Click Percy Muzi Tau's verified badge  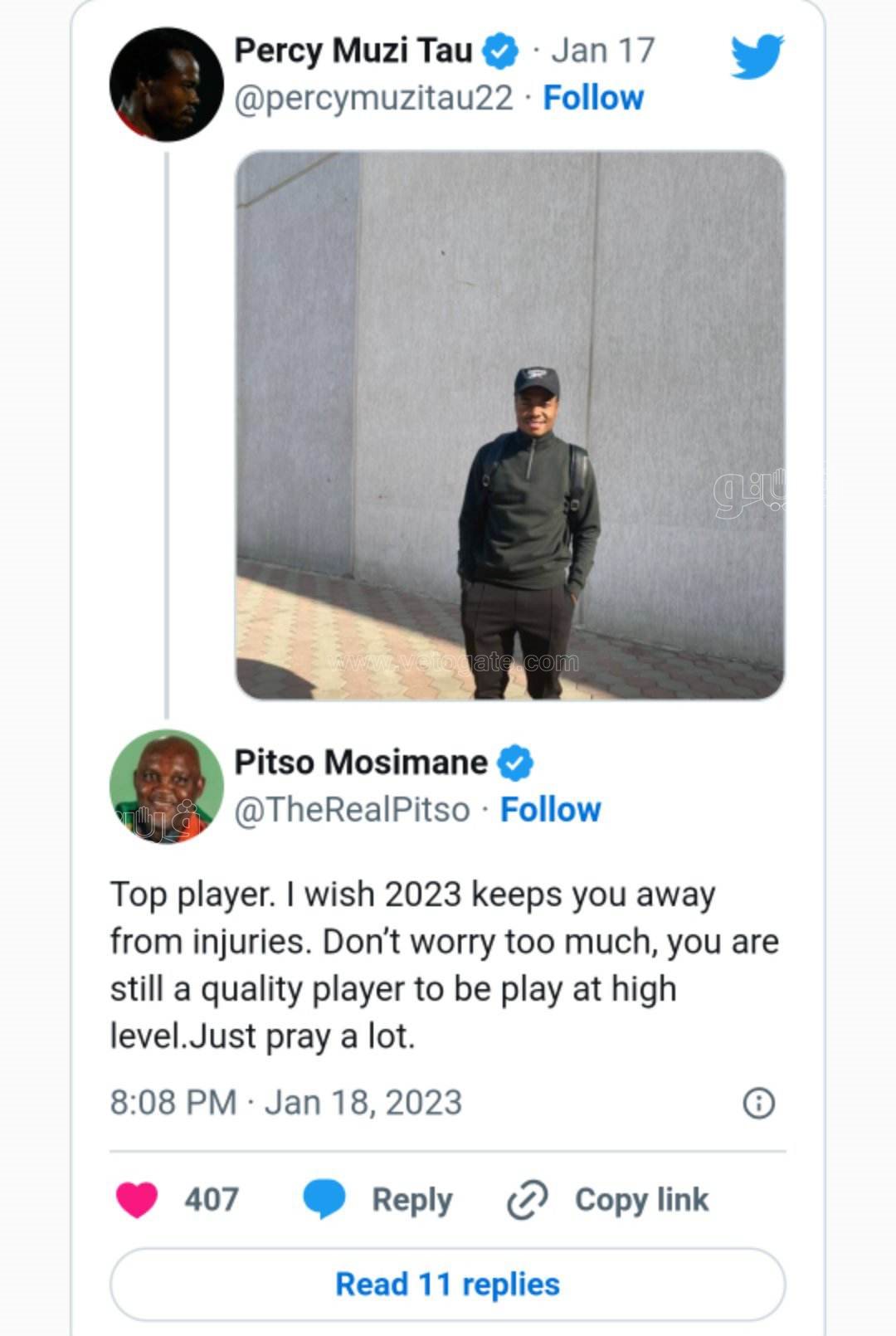tap(500, 51)
